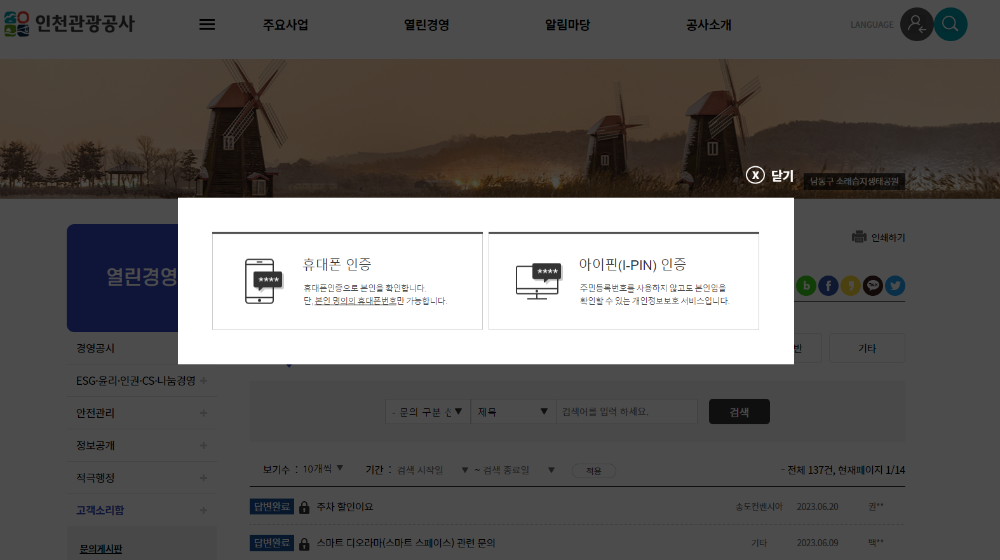
Task: Select the 기타 category tab
Action: point(867,348)
